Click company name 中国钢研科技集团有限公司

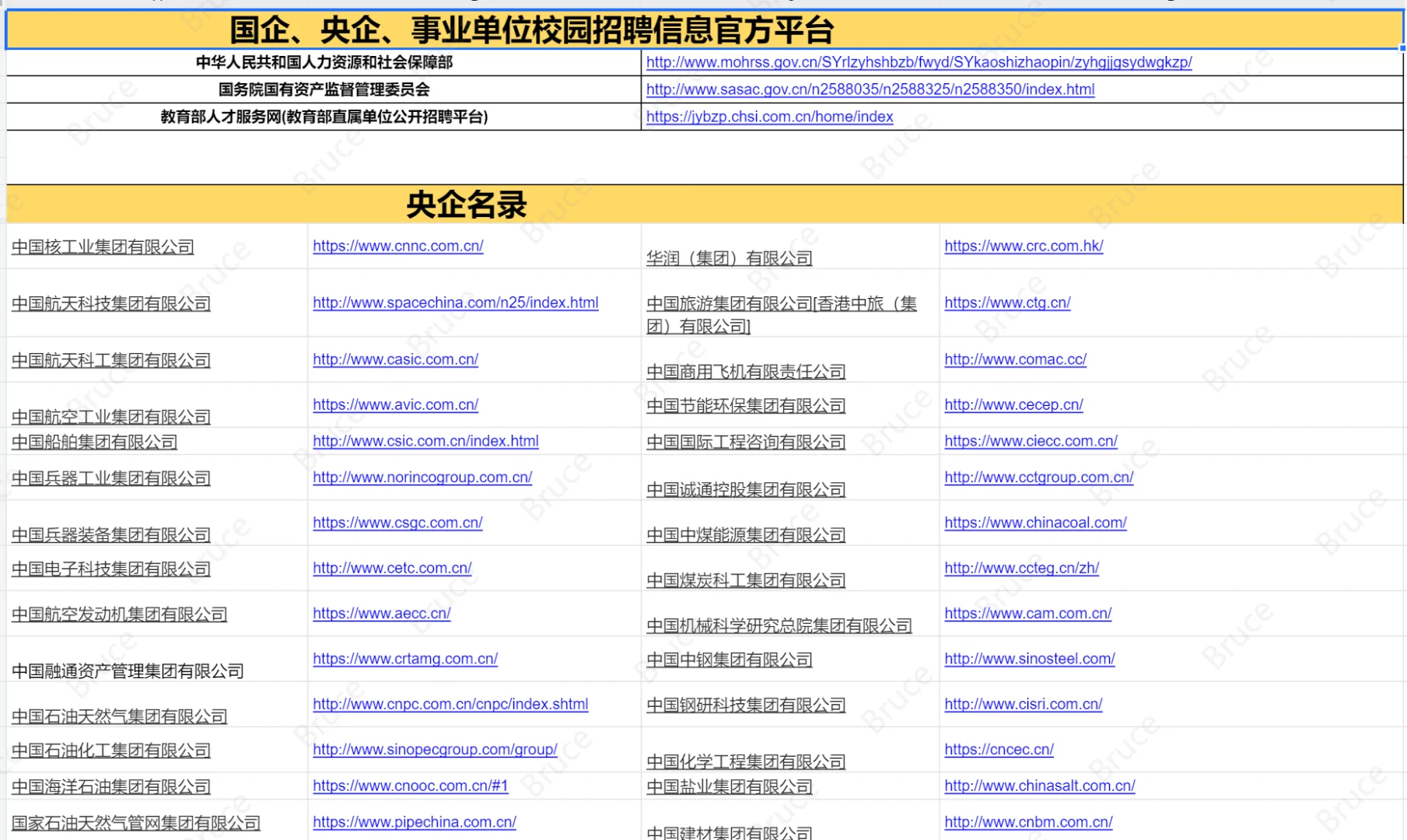pos(746,705)
